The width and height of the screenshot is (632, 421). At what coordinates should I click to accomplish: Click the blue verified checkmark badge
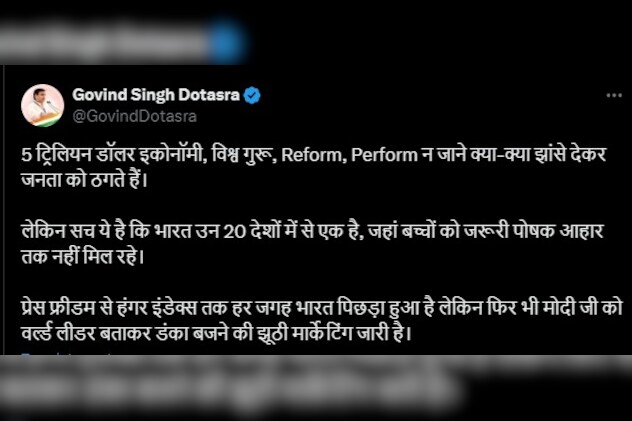click(x=252, y=95)
